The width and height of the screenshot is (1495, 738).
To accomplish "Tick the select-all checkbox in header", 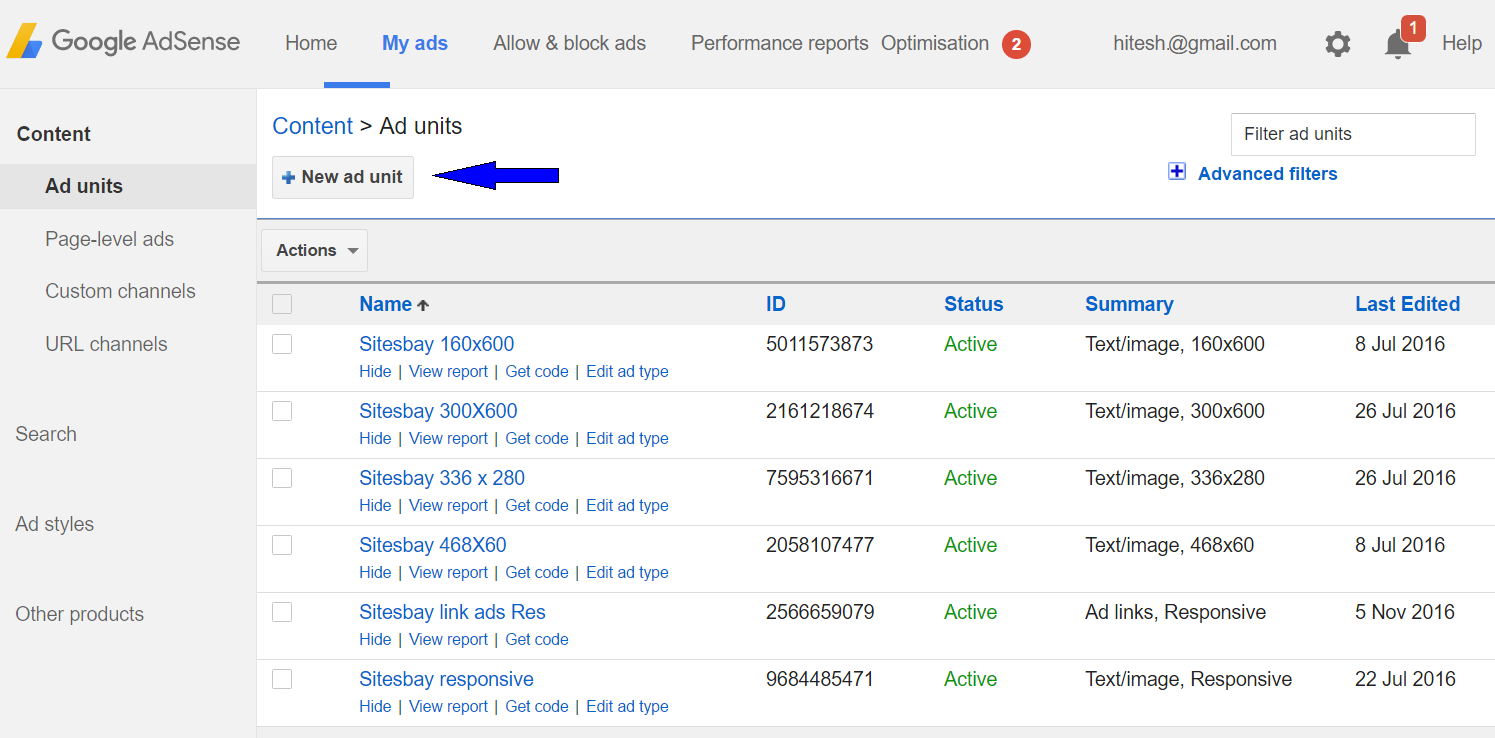I will tap(282, 304).
